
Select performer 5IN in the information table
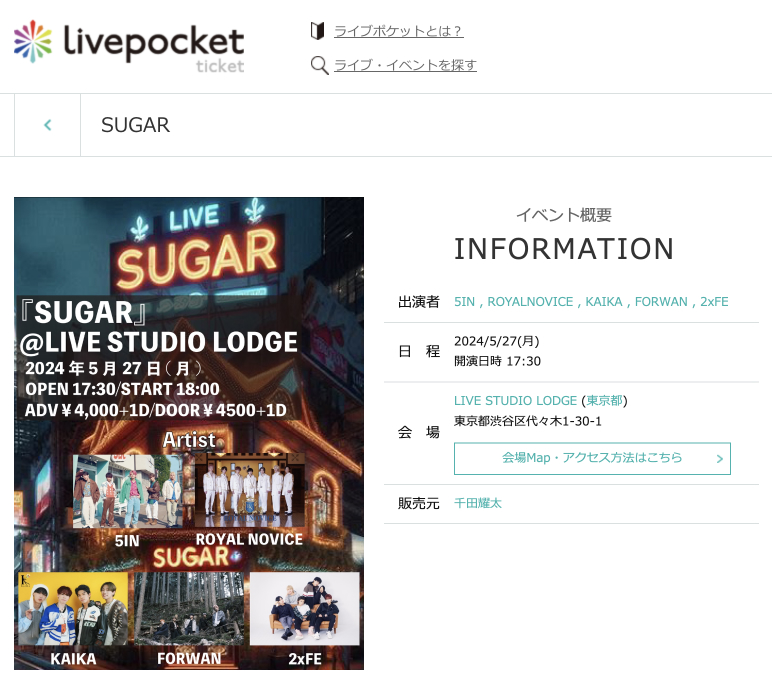pyautogui.click(x=464, y=301)
